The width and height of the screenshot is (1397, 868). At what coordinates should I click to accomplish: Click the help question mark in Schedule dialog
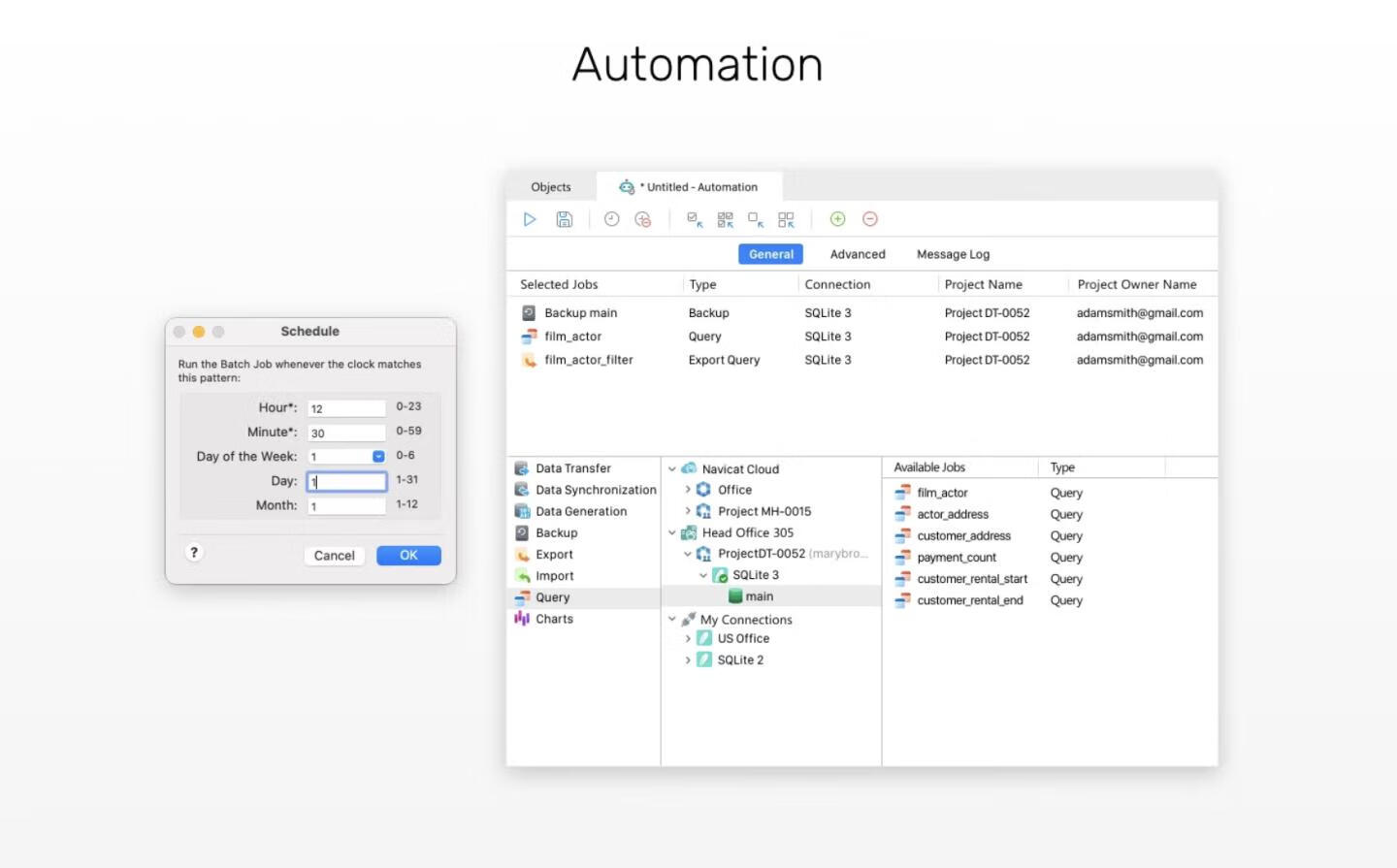coord(194,553)
